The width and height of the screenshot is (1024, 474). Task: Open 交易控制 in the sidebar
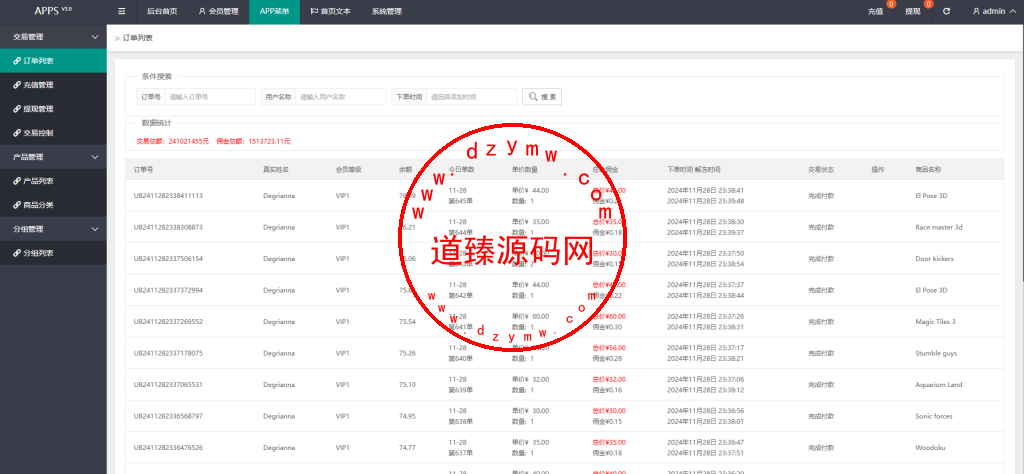tap(53, 133)
